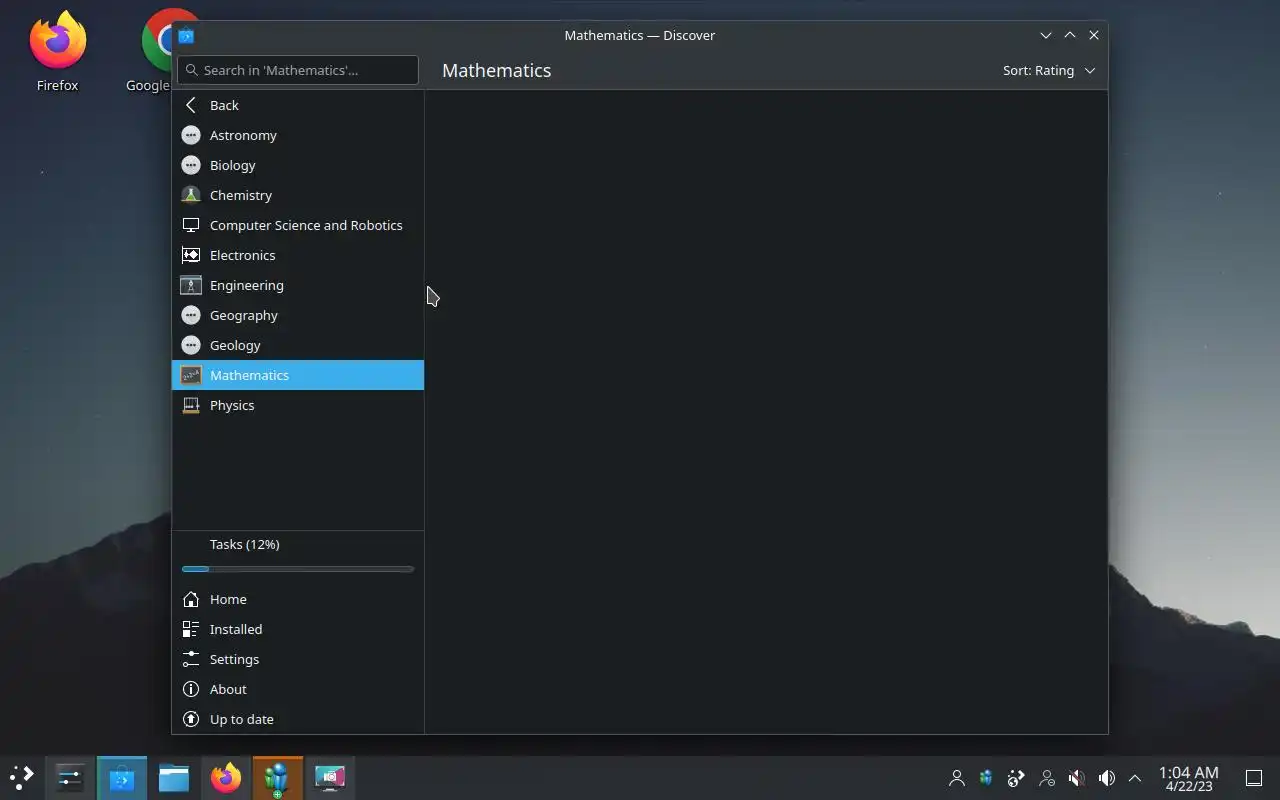Launch Firefox from the taskbar
Image resolution: width=1280 pixels, height=800 pixels.
click(x=226, y=777)
